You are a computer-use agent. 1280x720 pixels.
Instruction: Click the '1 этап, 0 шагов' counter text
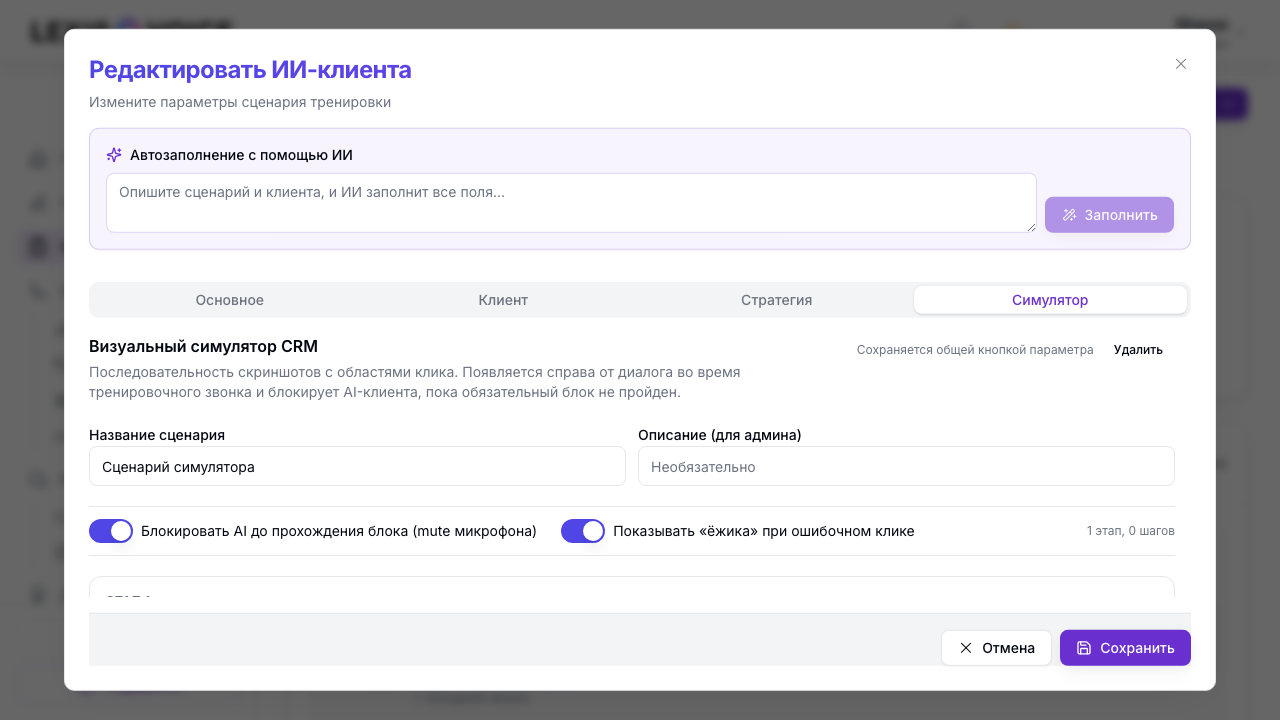[x=1130, y=531]
